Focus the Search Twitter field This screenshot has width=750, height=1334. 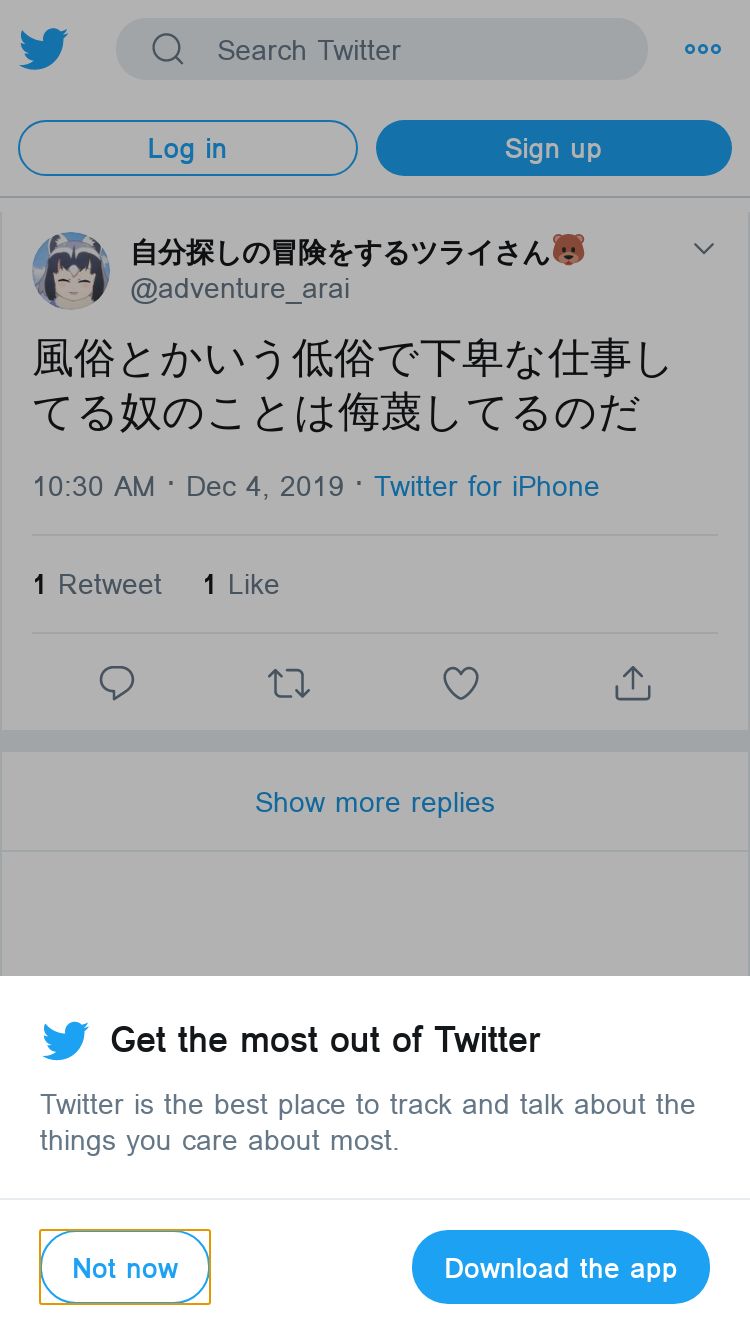382,49
